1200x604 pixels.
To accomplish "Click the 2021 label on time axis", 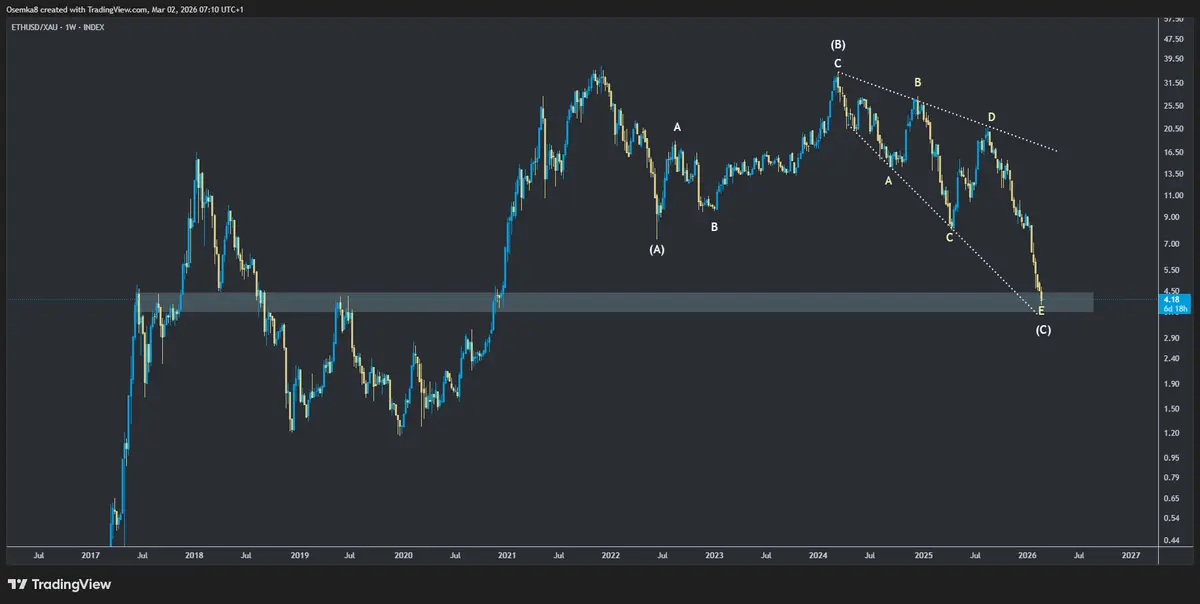I will pyautogui.click(x=507, y=554).
